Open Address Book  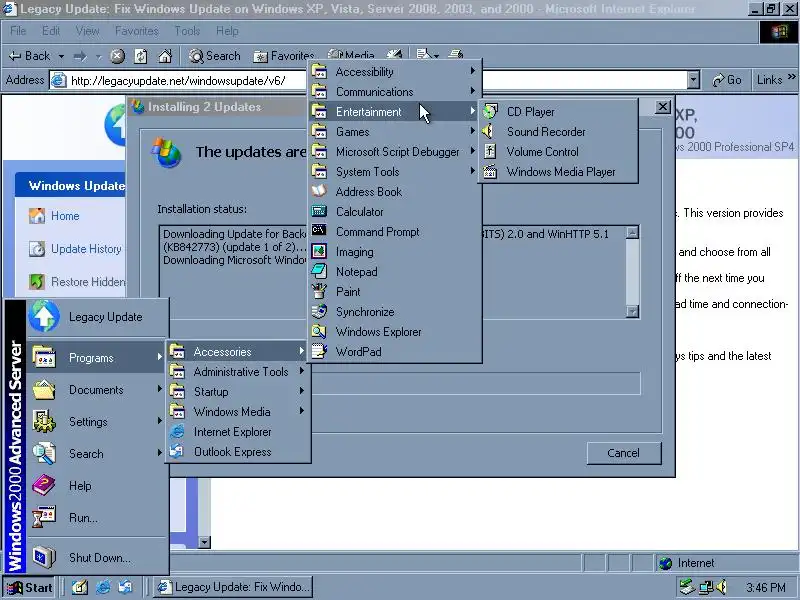[x=395, y=192]
